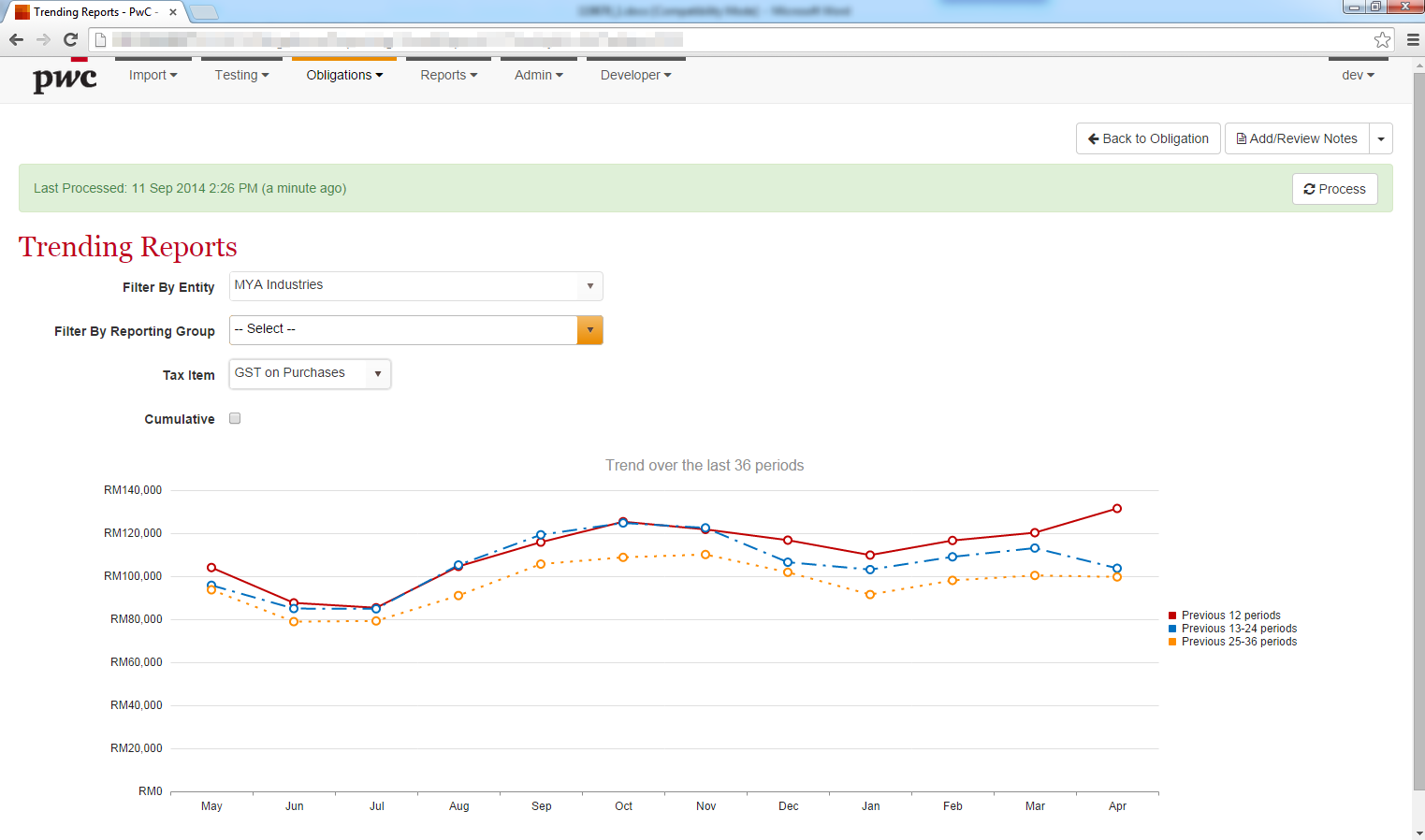Reload the page with the refresh icon
1425x840 pixels.
[70, 39]
